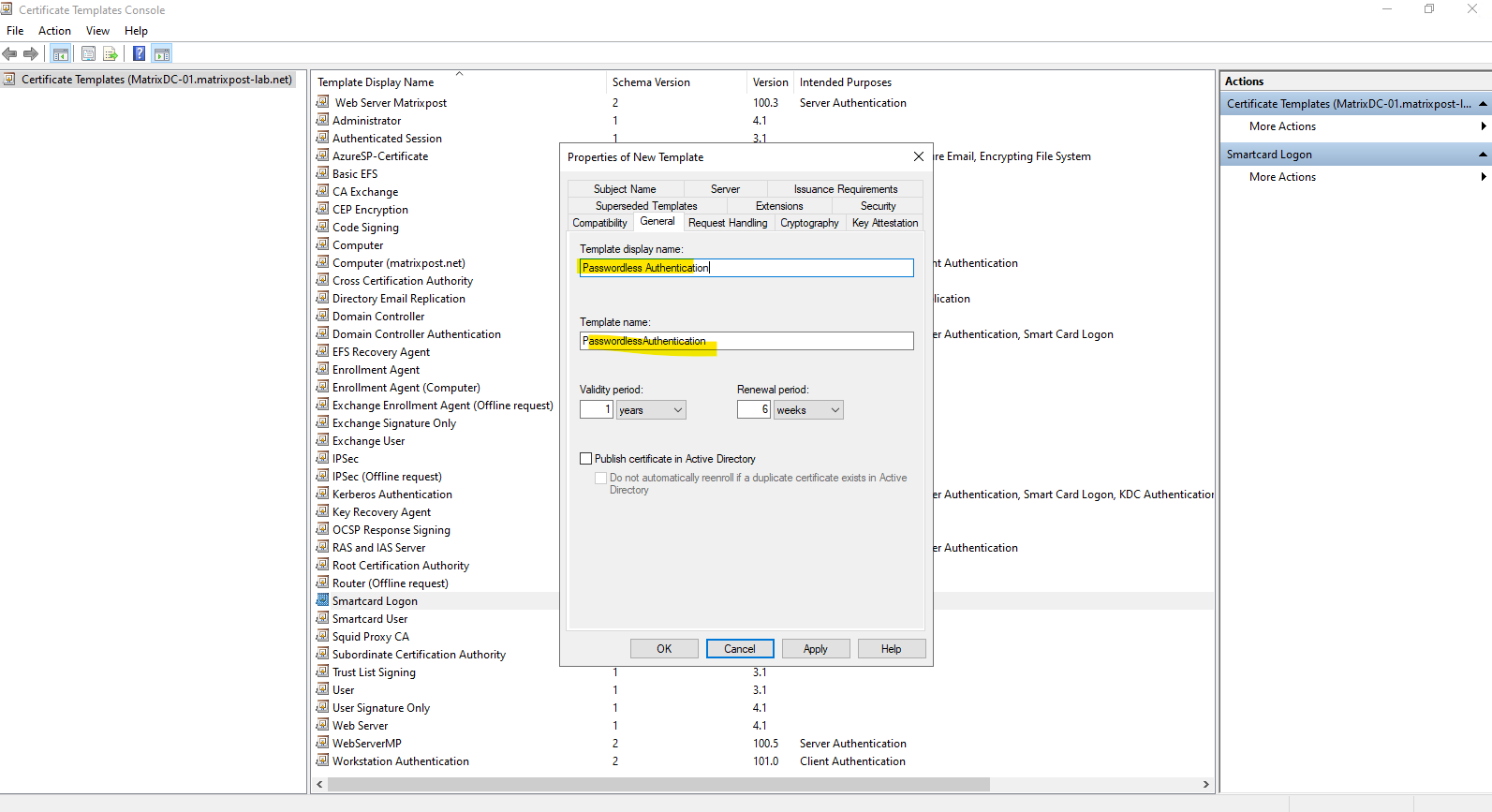Click the Code Signing template icon
Viewport: 1492px width, 812px height.
[x=323, y=227]
